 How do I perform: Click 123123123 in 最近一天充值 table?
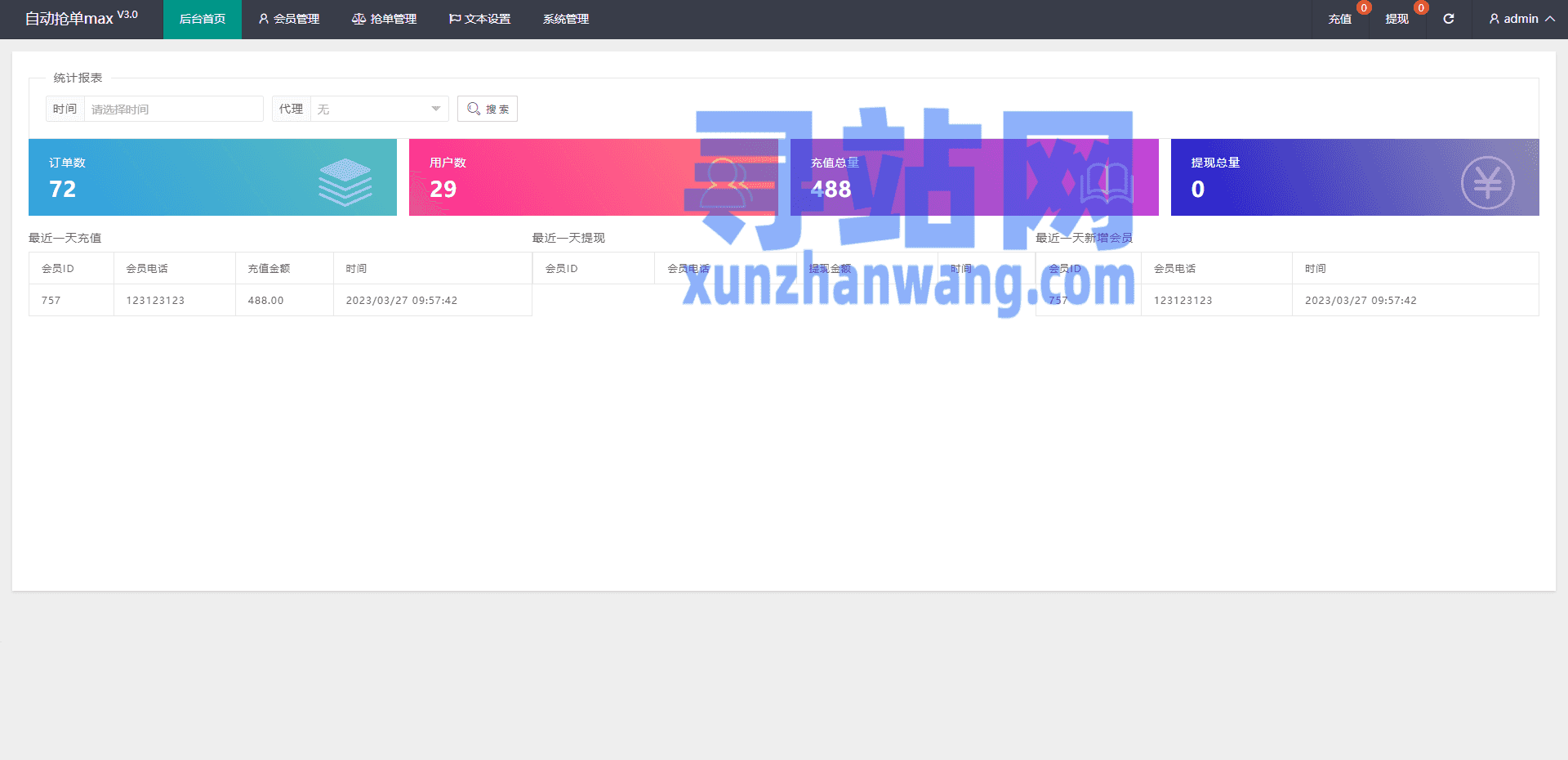(155, 301)
